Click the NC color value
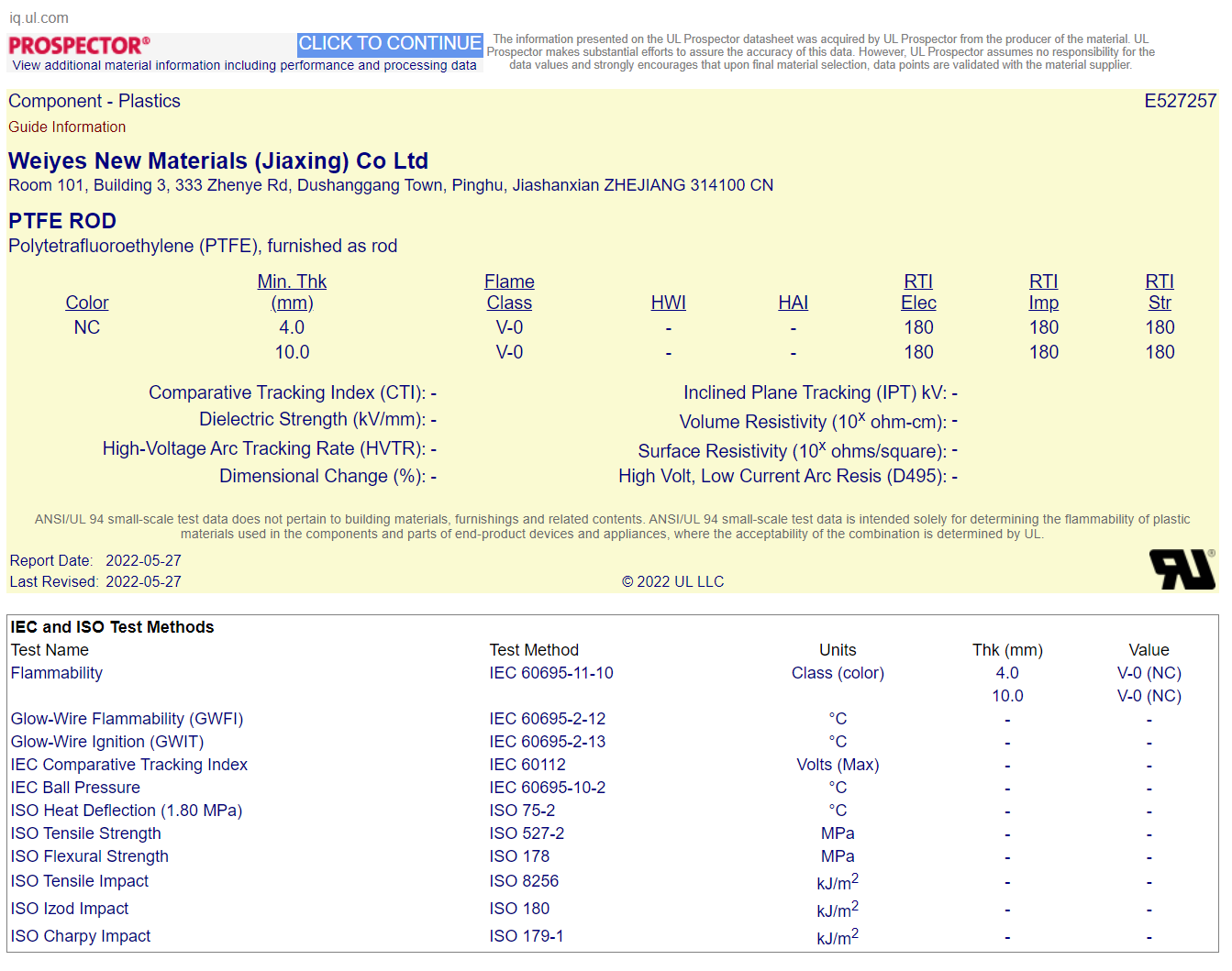 point(87,327)
